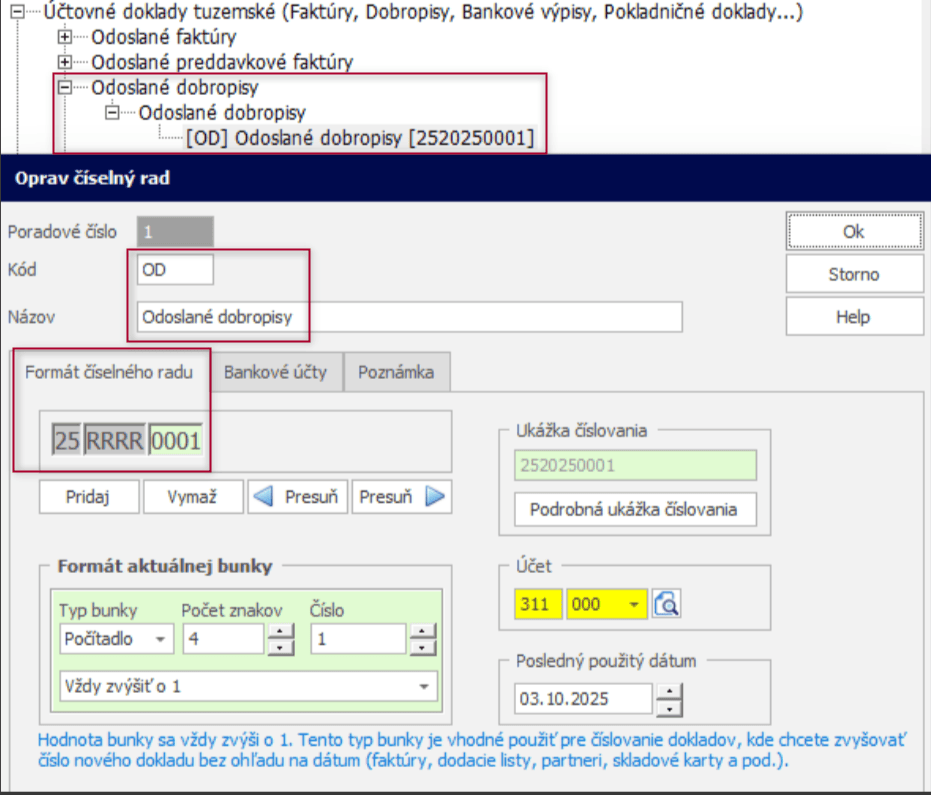Click the Ok button
Image resolution: width=931 pixels, height=795 pixels.
pos(853,231)
